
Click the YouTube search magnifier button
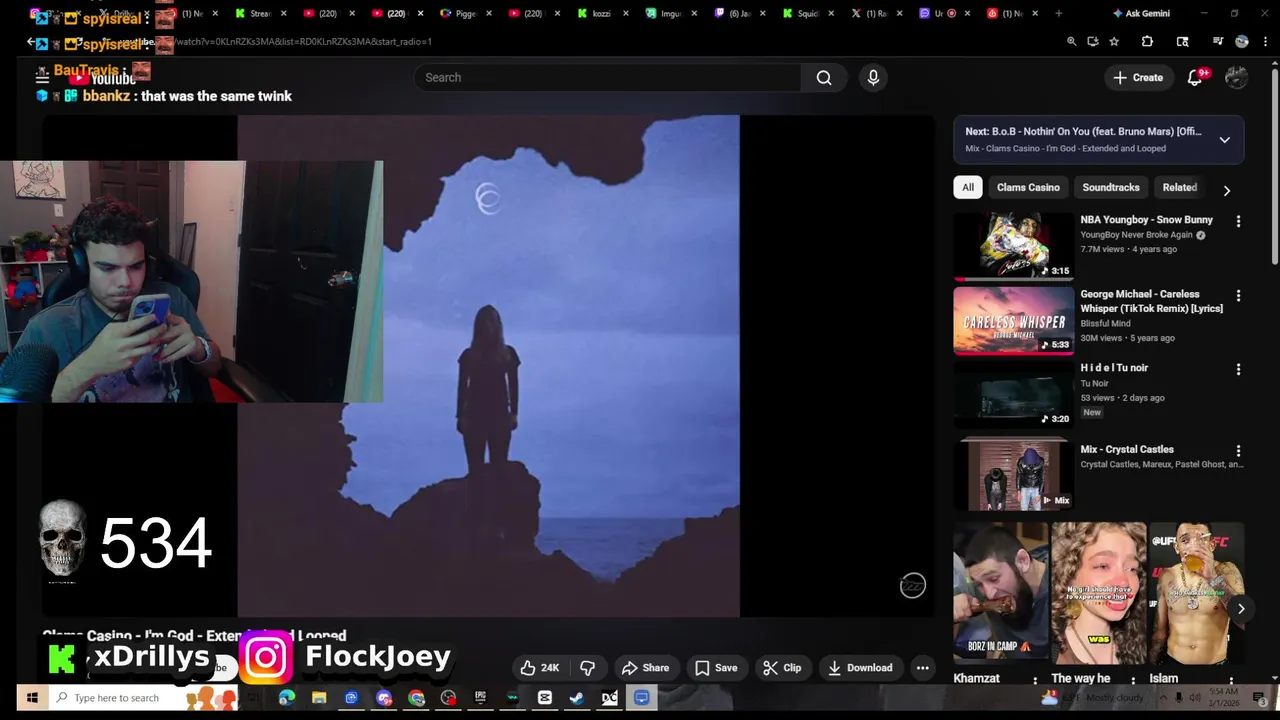point(824,78)
